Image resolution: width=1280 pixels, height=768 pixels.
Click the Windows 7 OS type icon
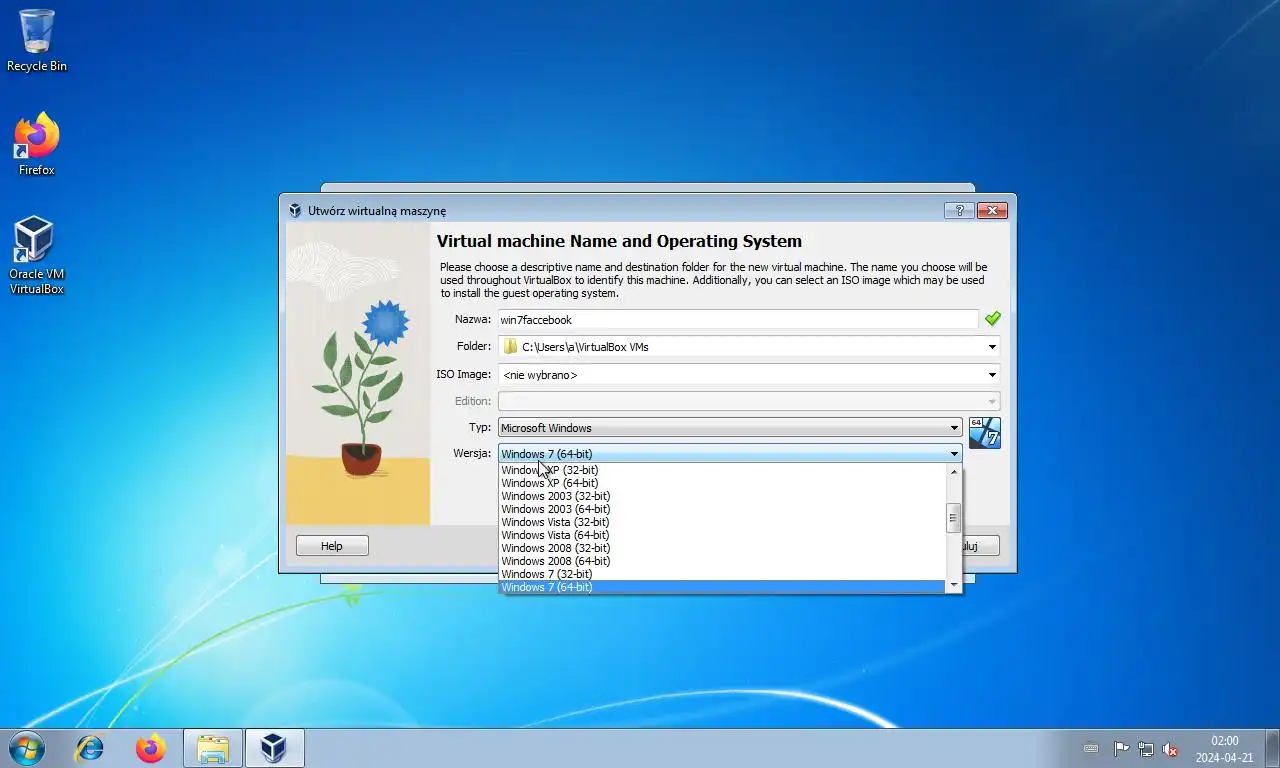[x=985, y=433]
